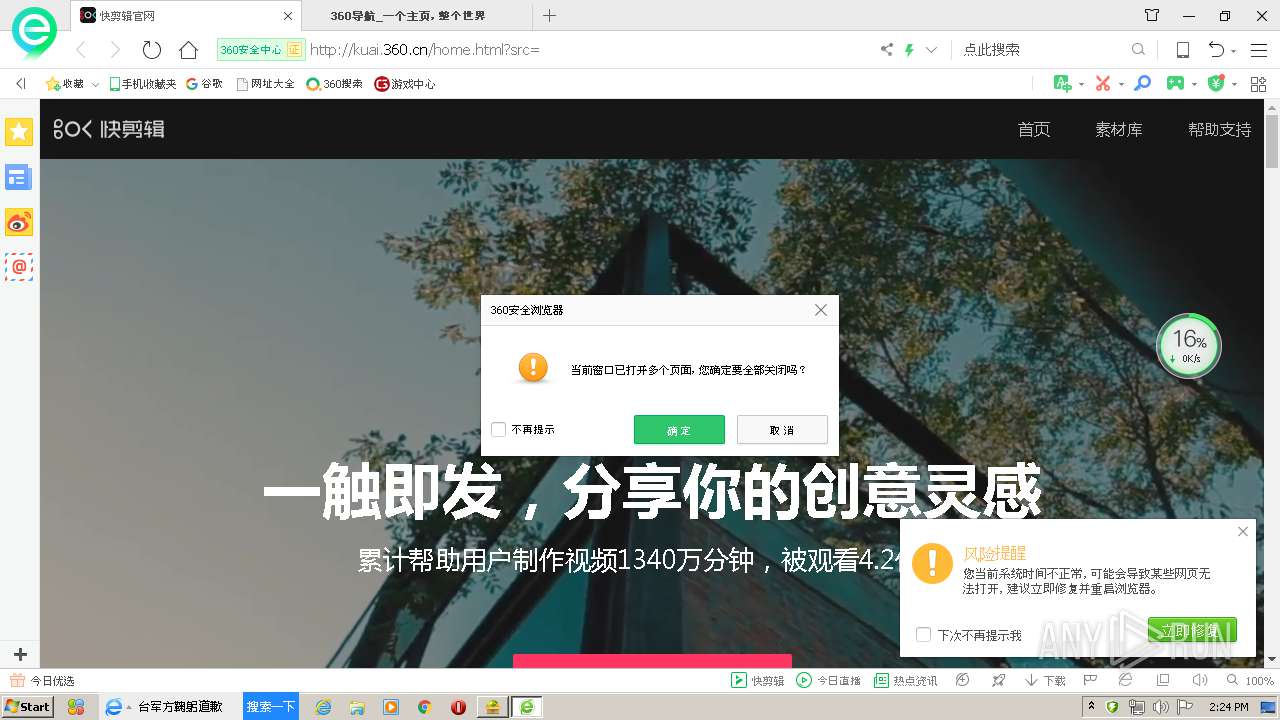The width and height of the screenshot is (1280, 720).
Task: Show hidden system tray icons
Action: point(1092,707)
